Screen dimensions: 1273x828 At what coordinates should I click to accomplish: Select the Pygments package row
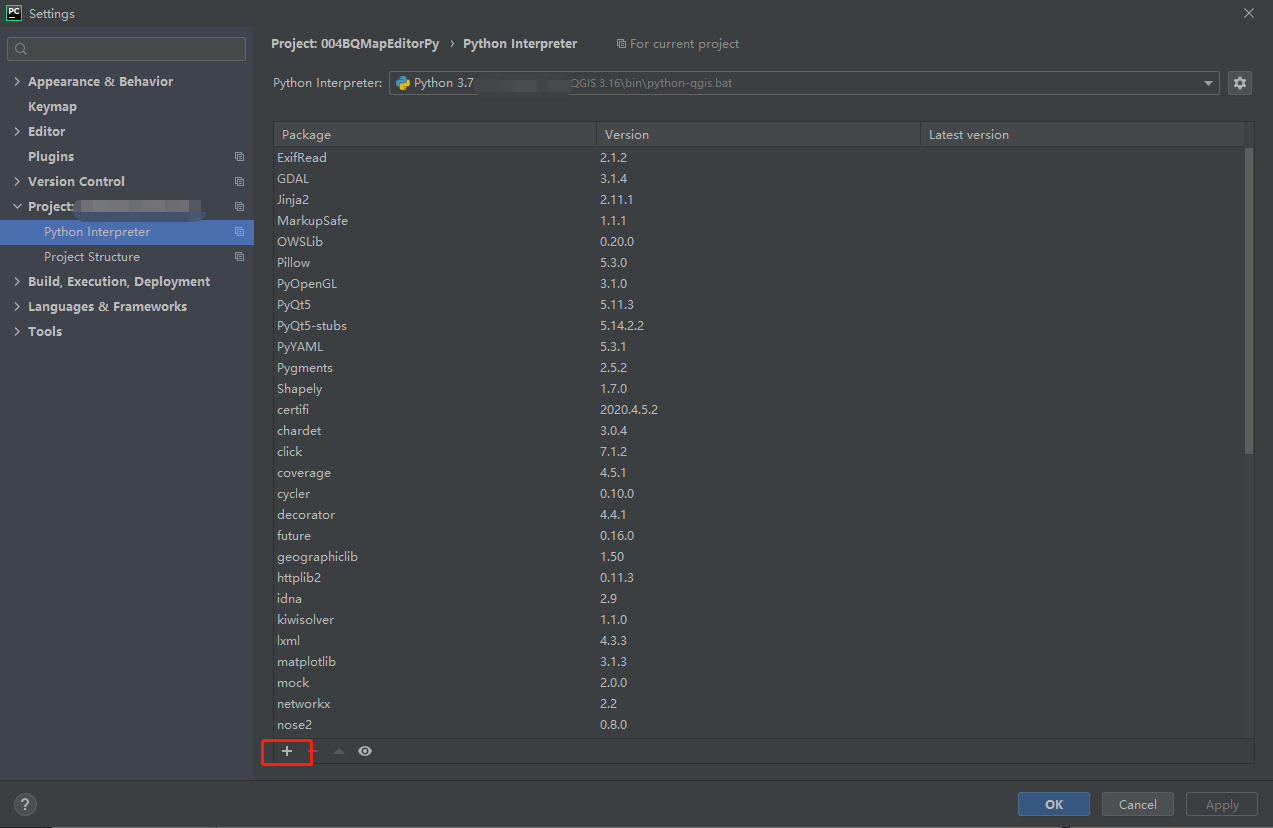point(760,368)
